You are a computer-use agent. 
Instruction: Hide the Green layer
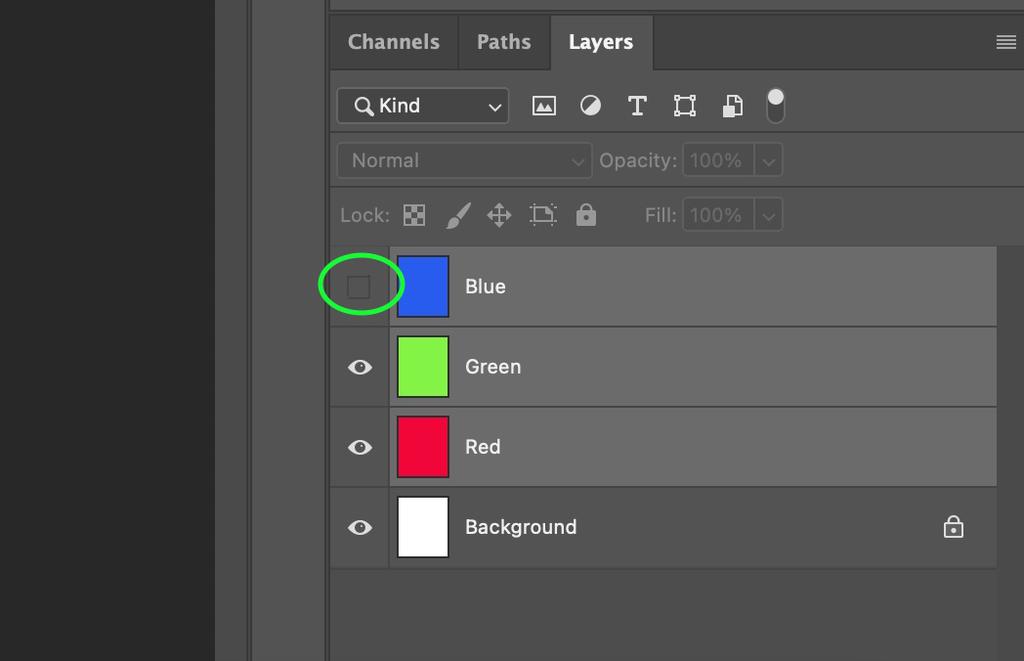coord(360,367)
